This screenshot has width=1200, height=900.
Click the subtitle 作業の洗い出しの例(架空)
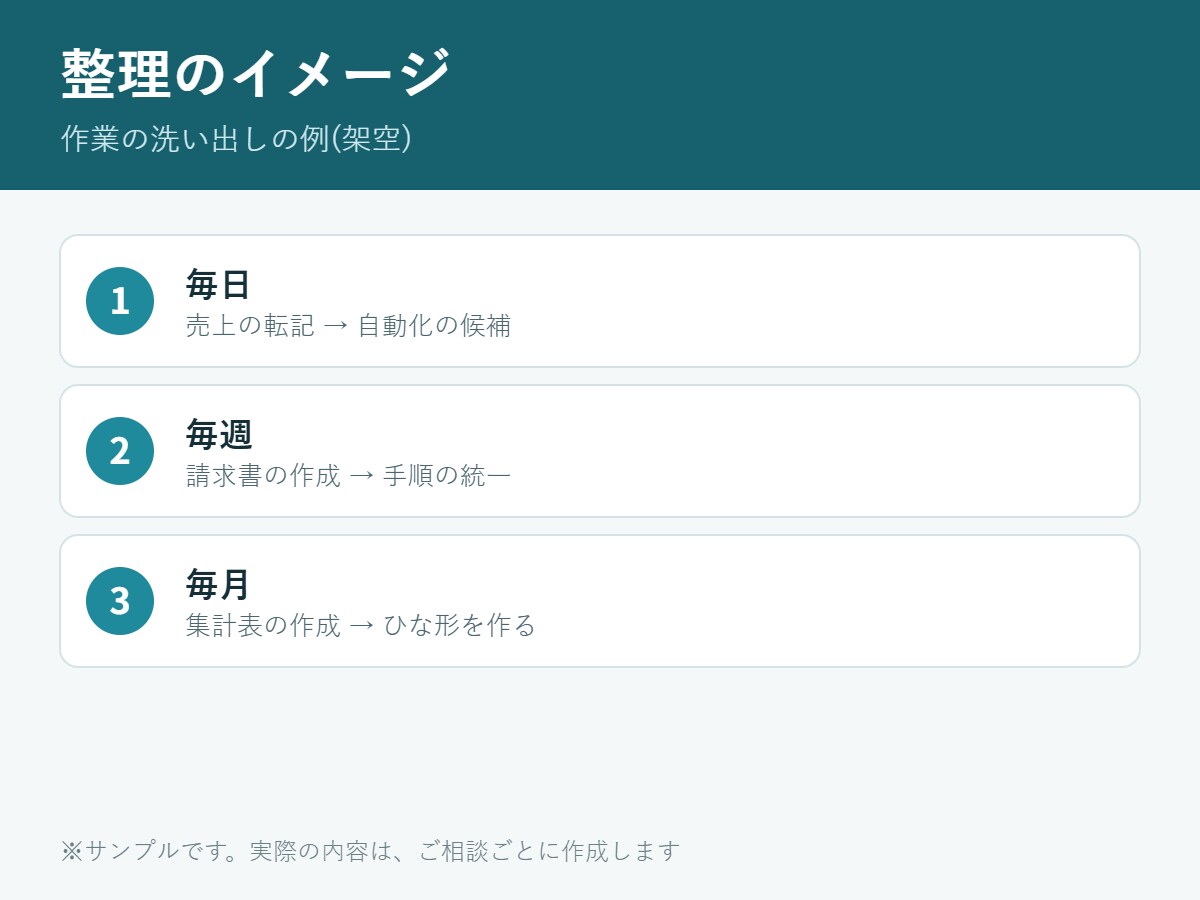tap(237, 138)
